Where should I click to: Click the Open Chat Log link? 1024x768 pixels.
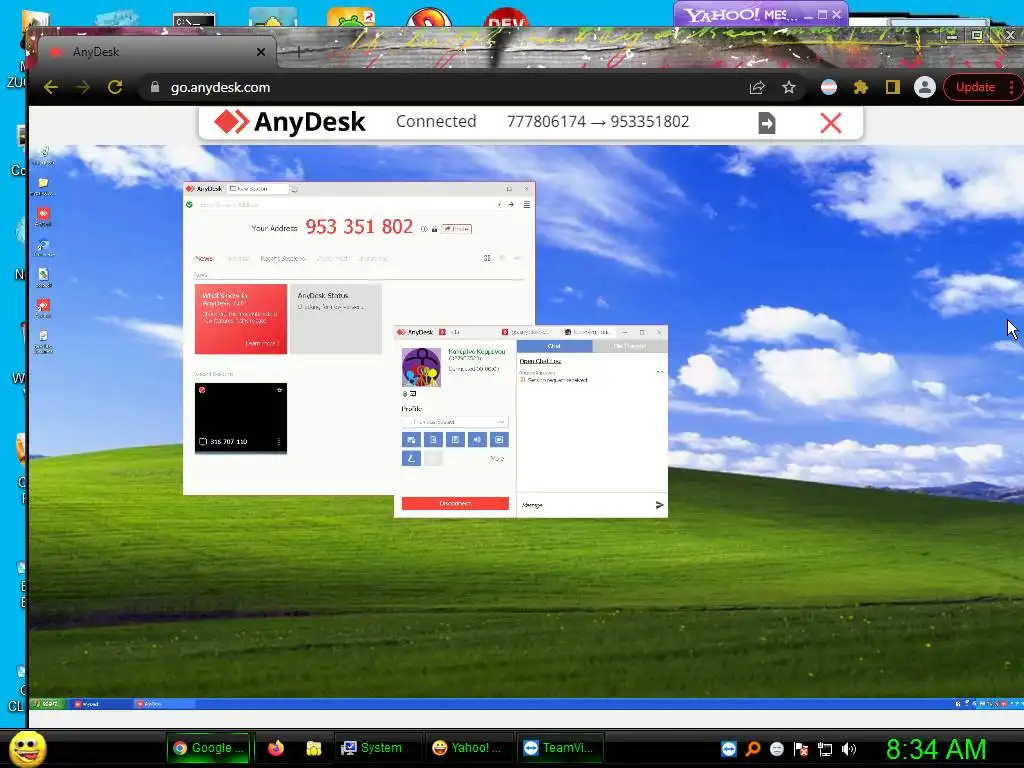coord(540,361)
